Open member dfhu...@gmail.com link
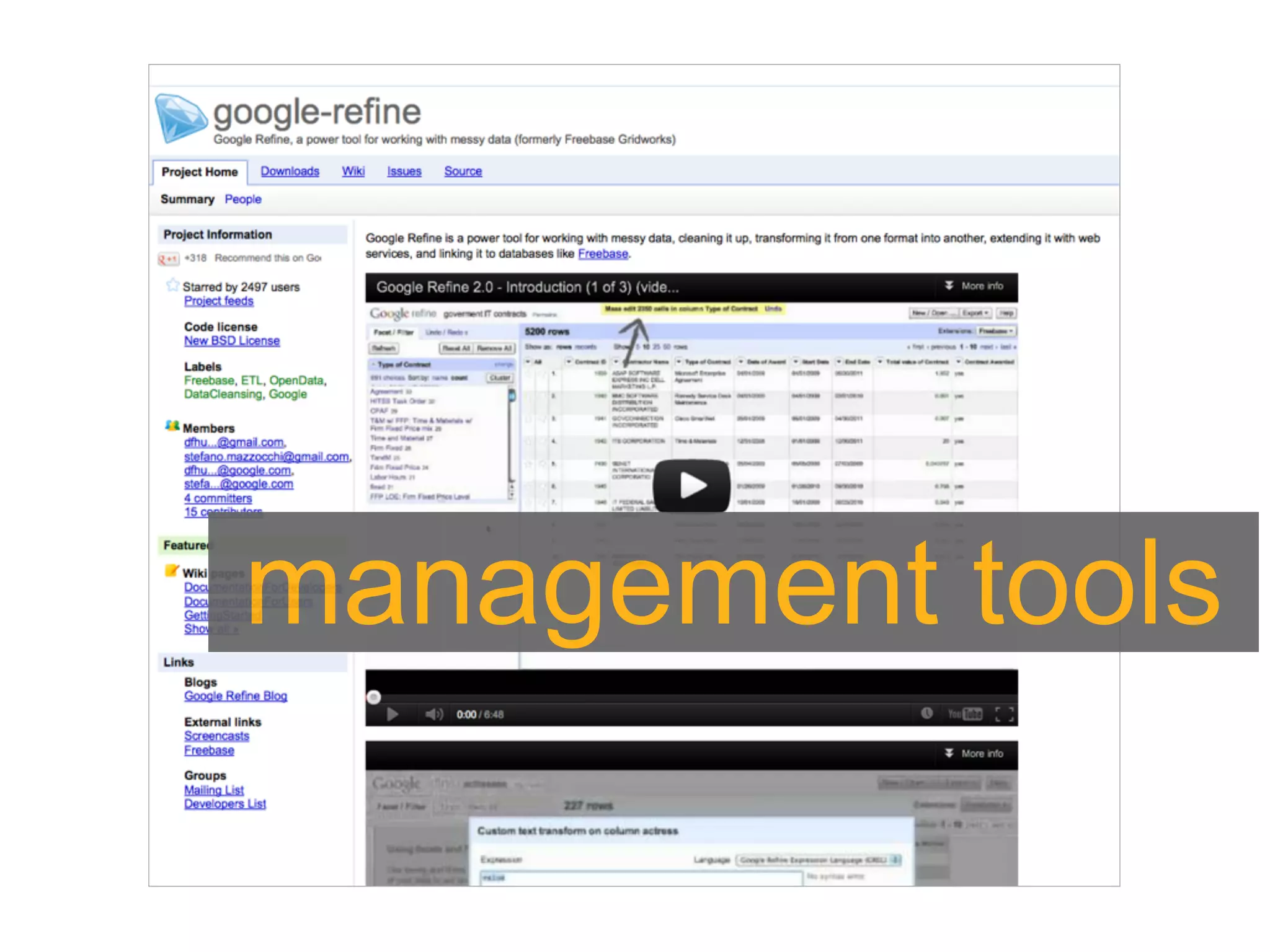The height and width of the screenshot is (952, 1270). tap(234, 443)
